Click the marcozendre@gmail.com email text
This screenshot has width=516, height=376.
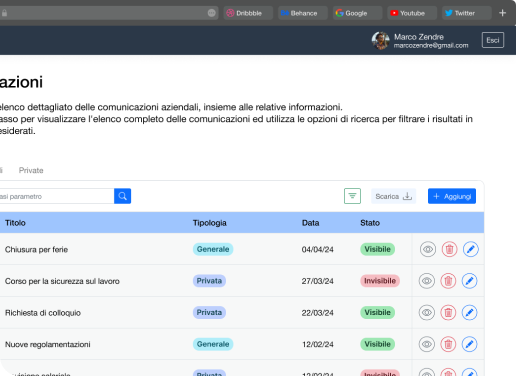pos(431,45)
